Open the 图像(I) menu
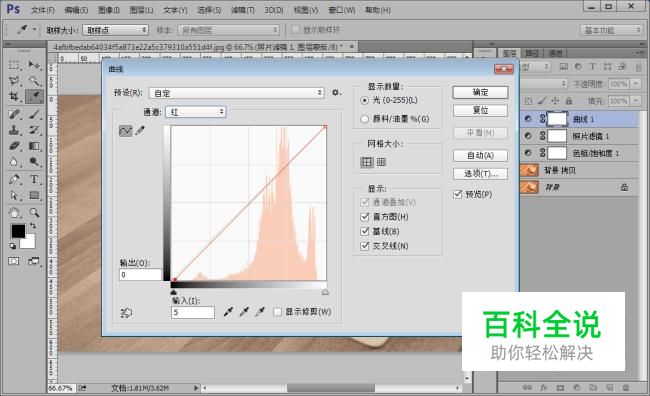 (109, 10)
